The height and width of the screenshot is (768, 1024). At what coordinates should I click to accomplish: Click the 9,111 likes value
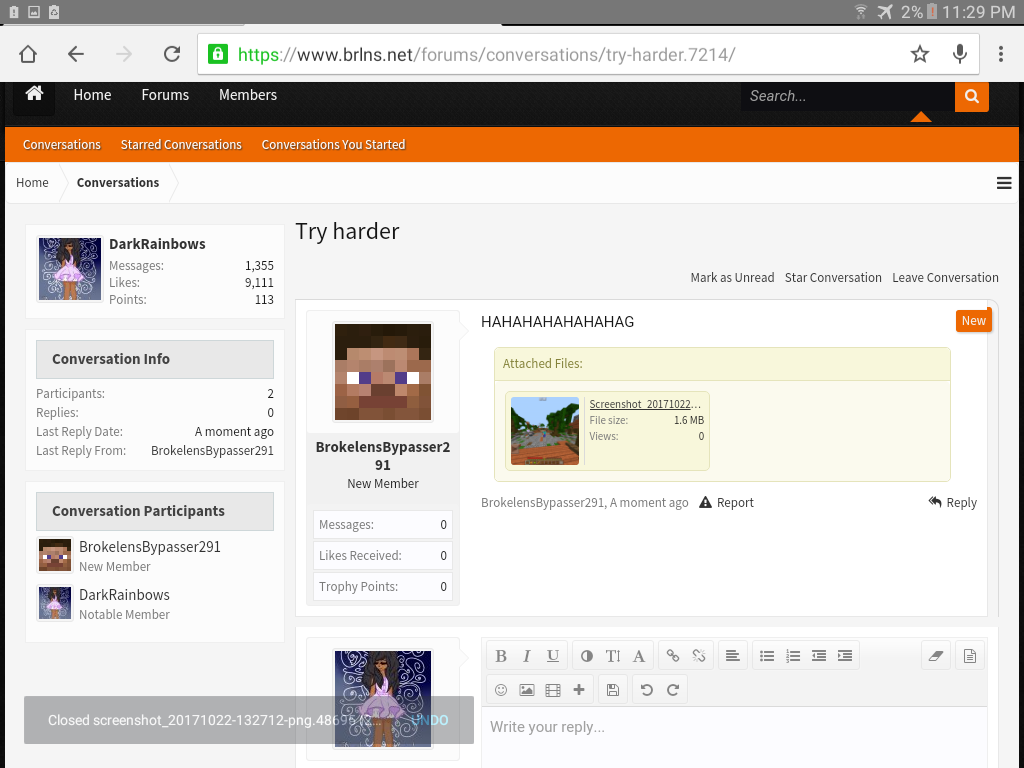tap(259, 282)
